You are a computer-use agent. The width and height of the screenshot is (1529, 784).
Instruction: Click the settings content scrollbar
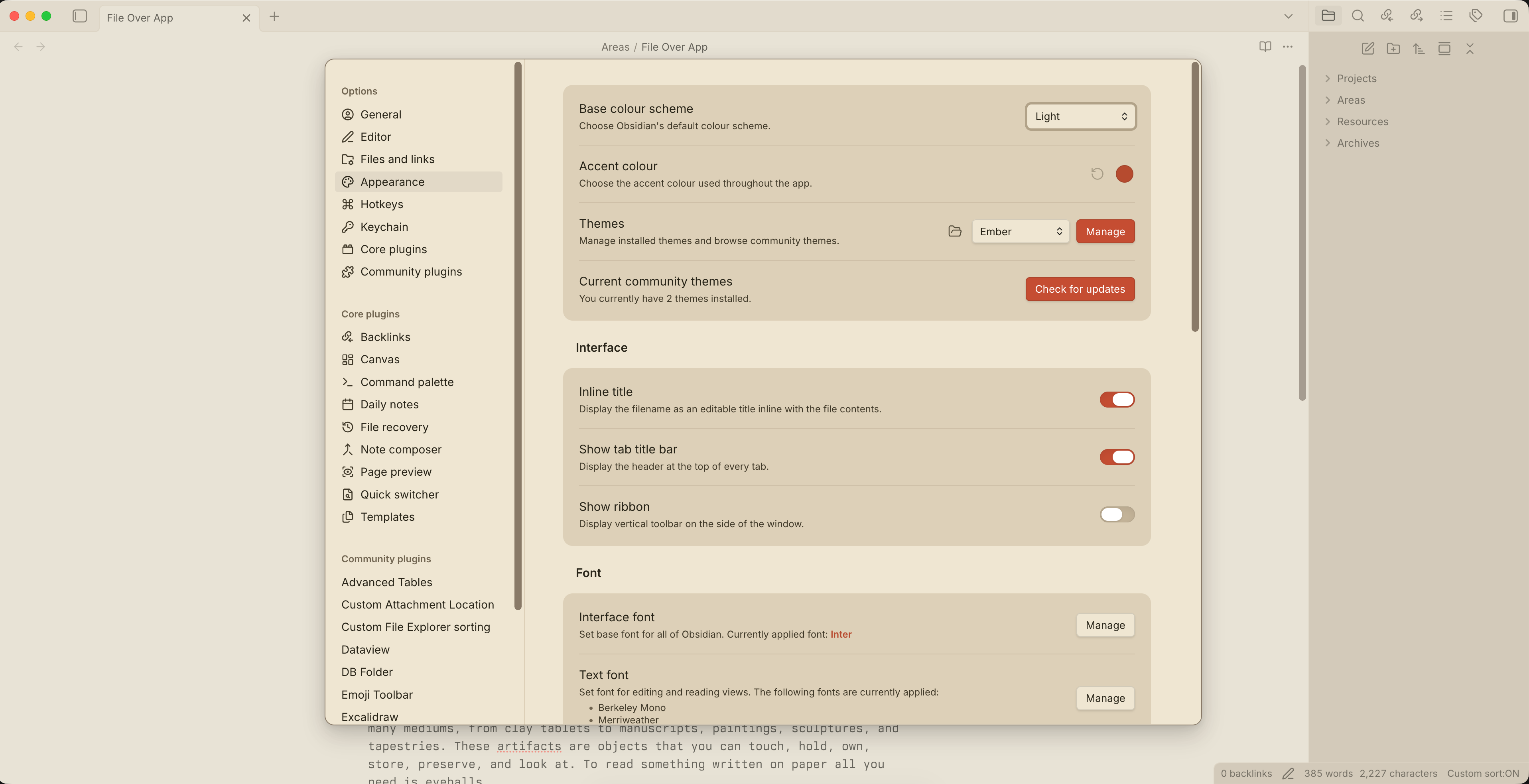pyautogui.click(x=1195, y=197)
